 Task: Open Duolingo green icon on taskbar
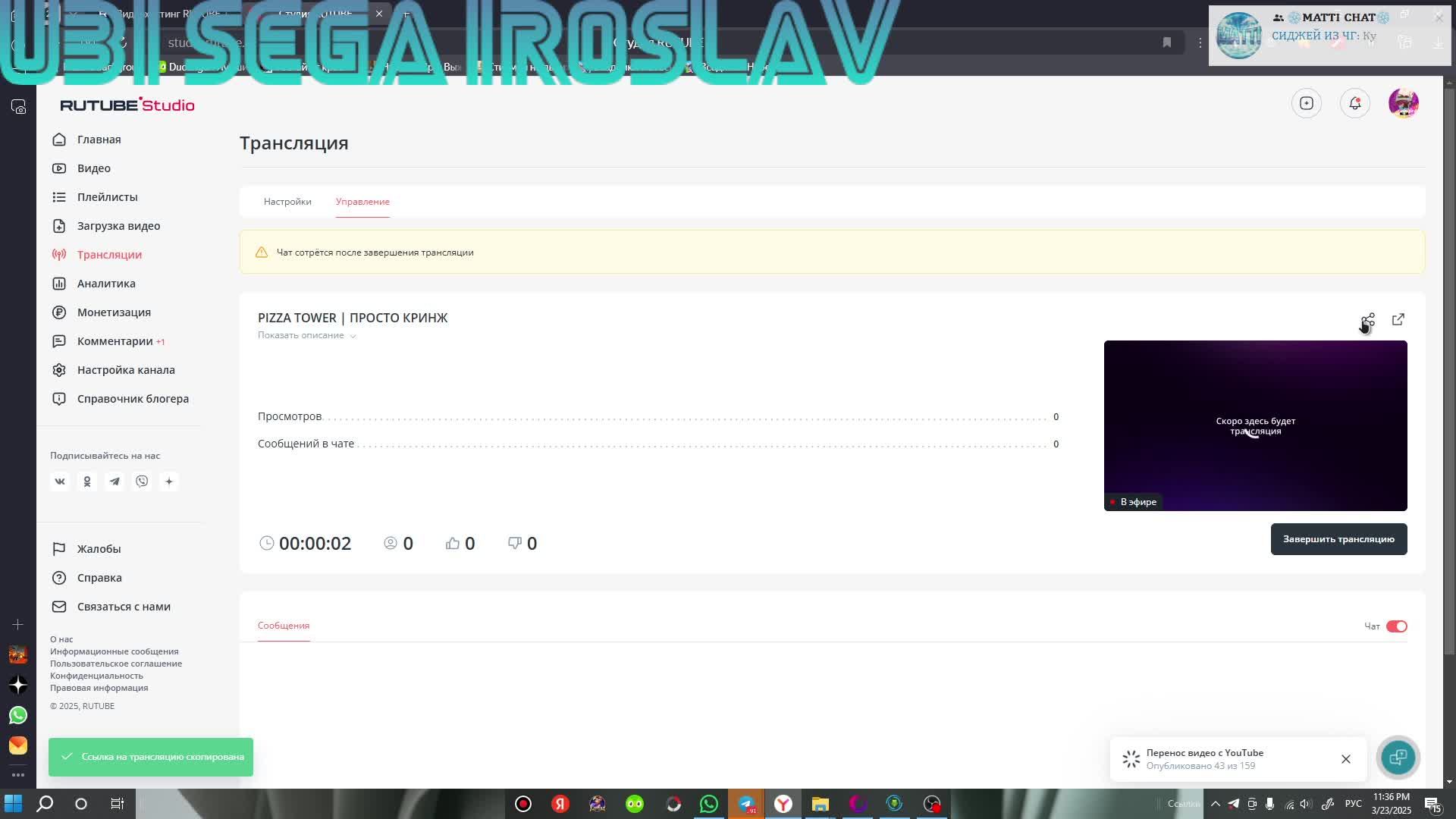coord(635,804)
